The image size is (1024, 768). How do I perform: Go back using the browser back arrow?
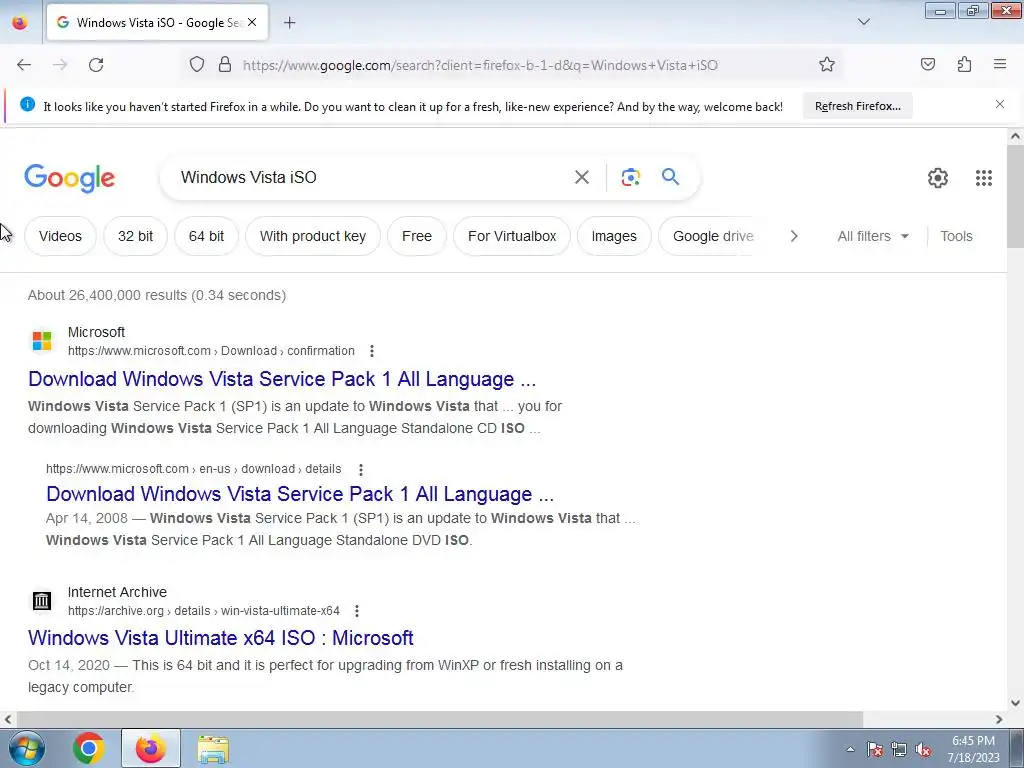[x=24, y=65]
